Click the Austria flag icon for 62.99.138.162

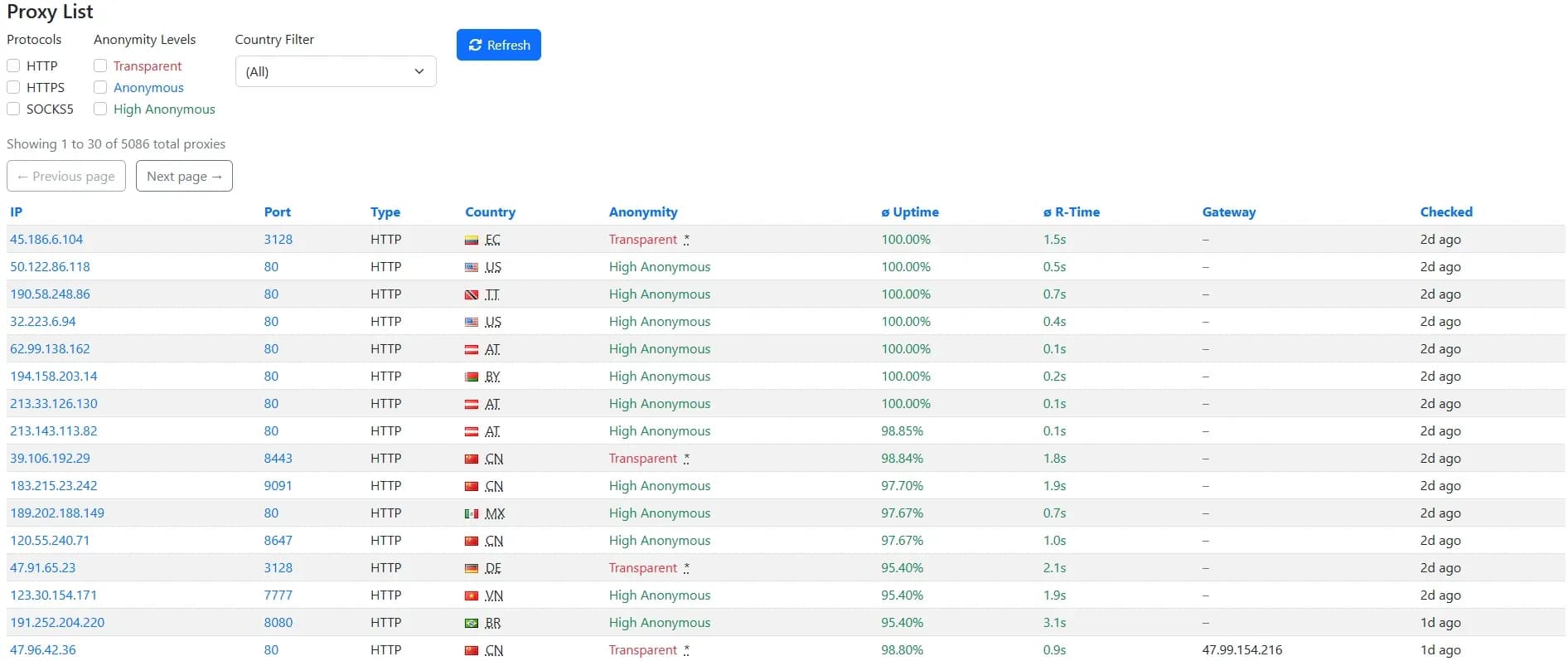[x=472, y=350]
